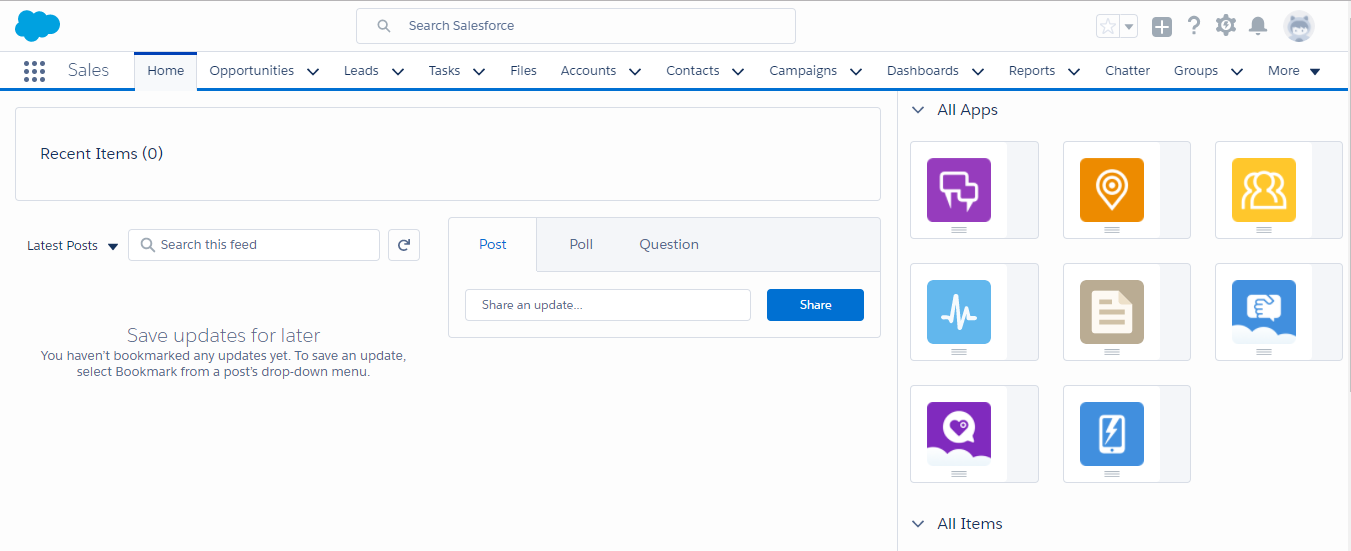Open the purple Chatter speech bubbles app
The width and height of the screenshot is (1351, 551).
coord(959,190)
